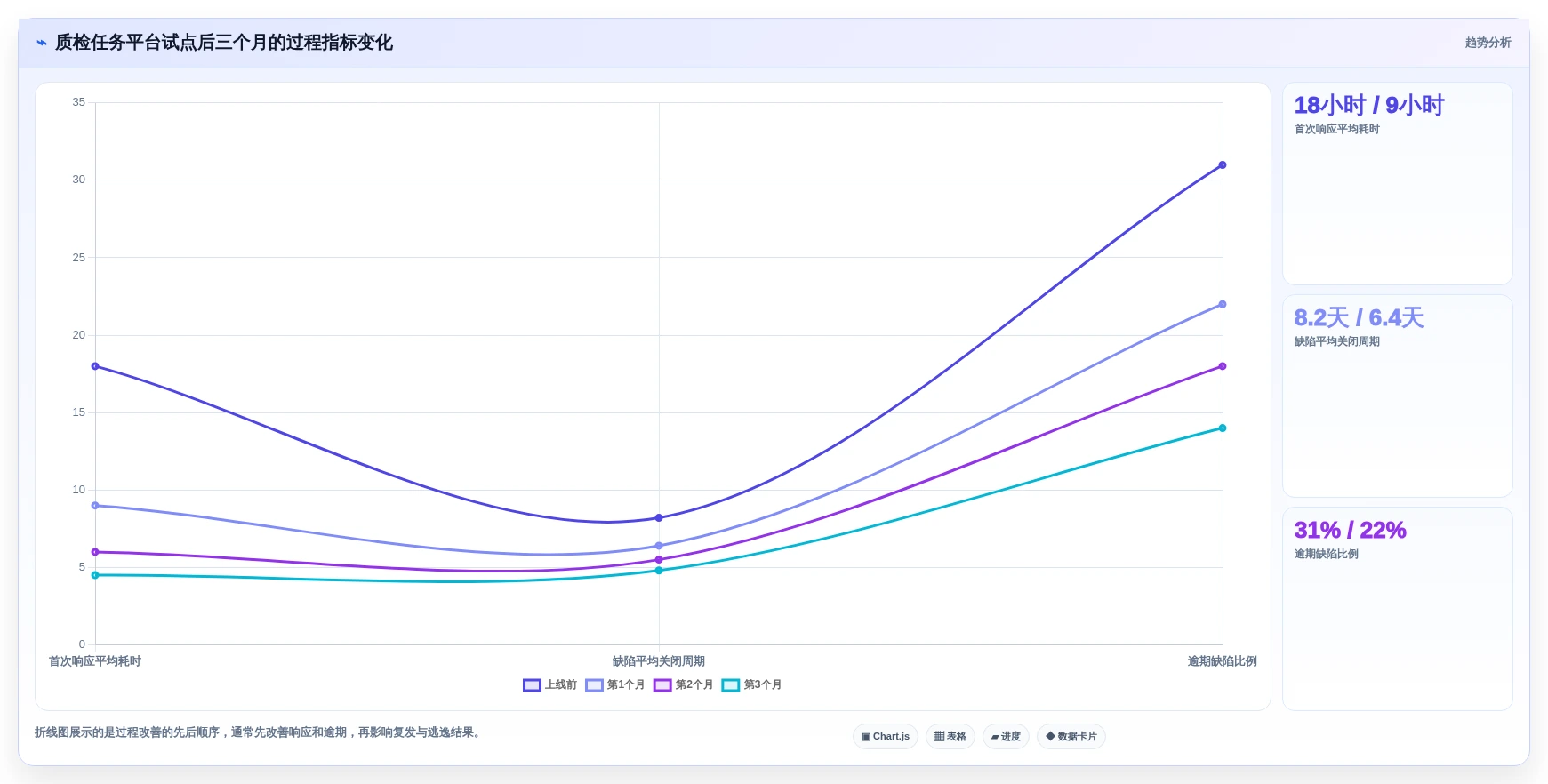Click the 第2个月 point at 缺陷平均关闭周期
The image size is (1548, 784).
(659, 560)
